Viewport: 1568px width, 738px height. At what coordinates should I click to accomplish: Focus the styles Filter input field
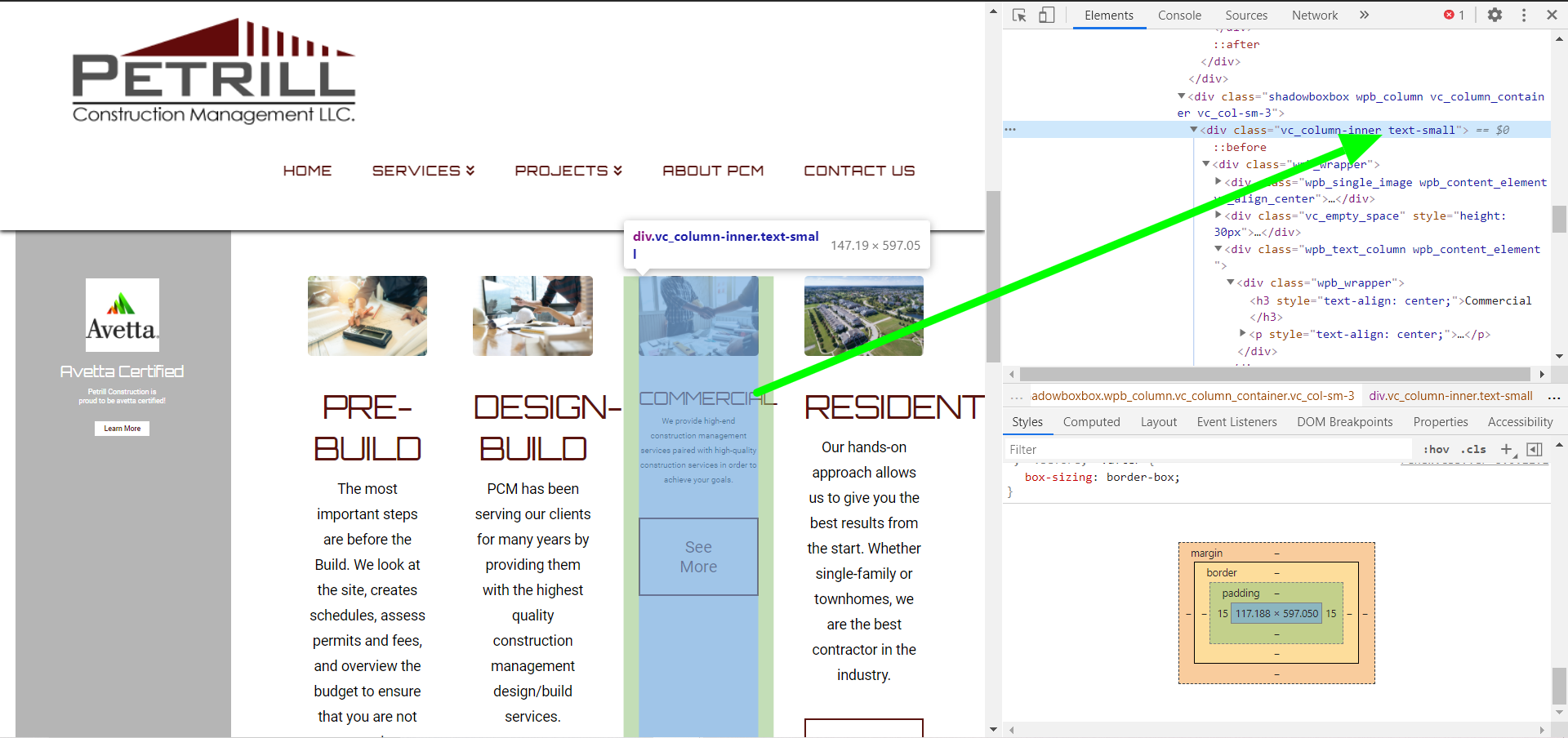click(1209, 450)
